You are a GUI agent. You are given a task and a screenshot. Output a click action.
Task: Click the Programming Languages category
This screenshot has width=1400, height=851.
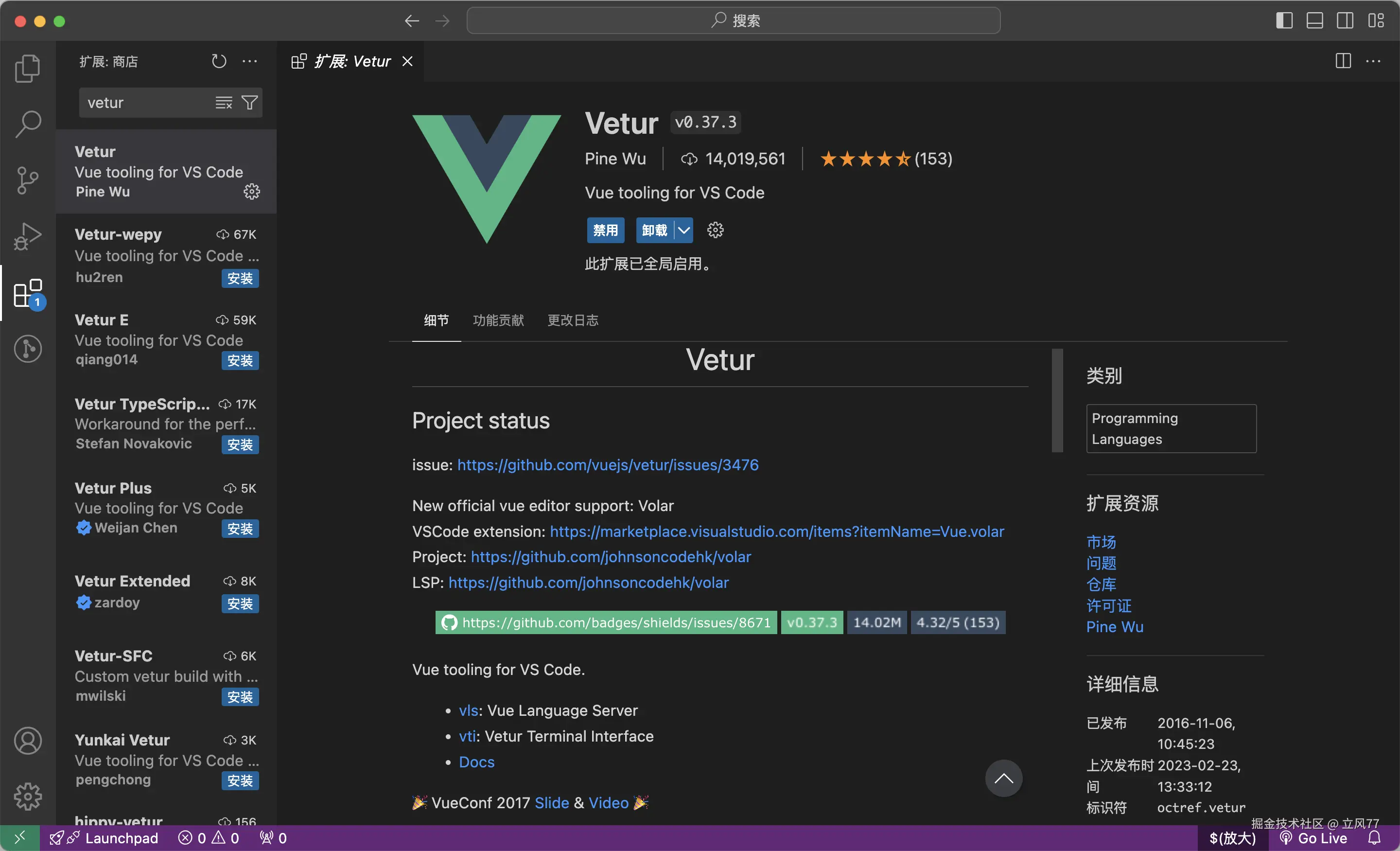(x=1171, y=428)
